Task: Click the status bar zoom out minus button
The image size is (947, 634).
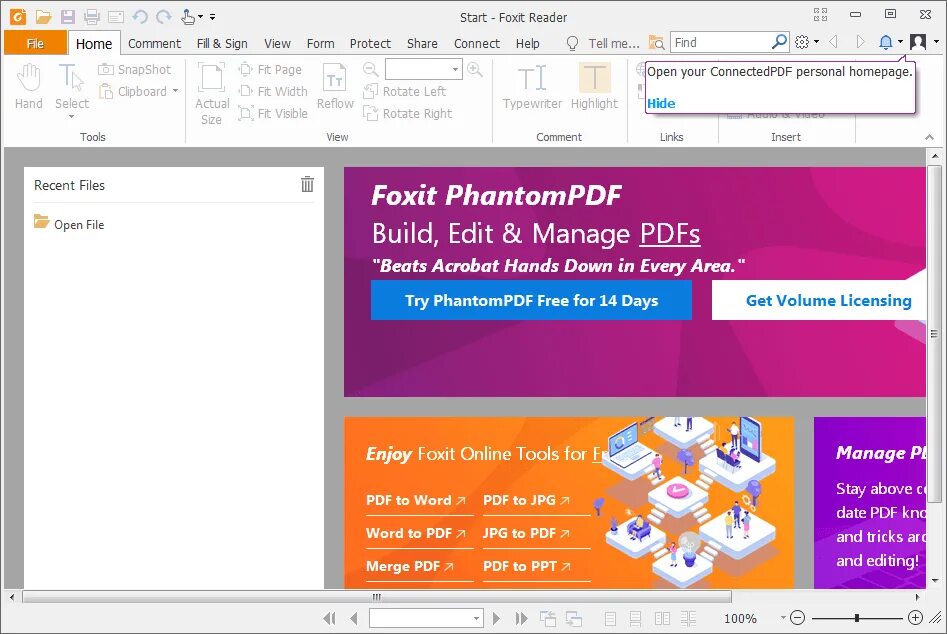Action: pos(797,618)
